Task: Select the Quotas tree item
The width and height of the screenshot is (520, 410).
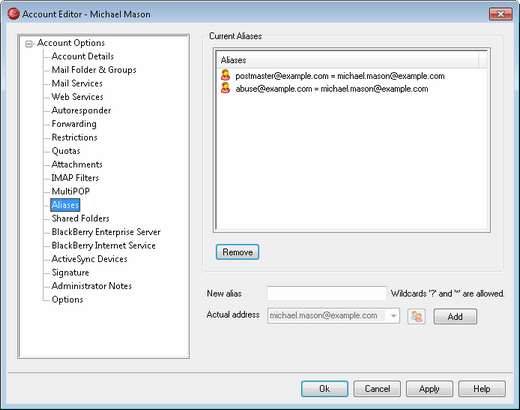Action: pos(66,151)
